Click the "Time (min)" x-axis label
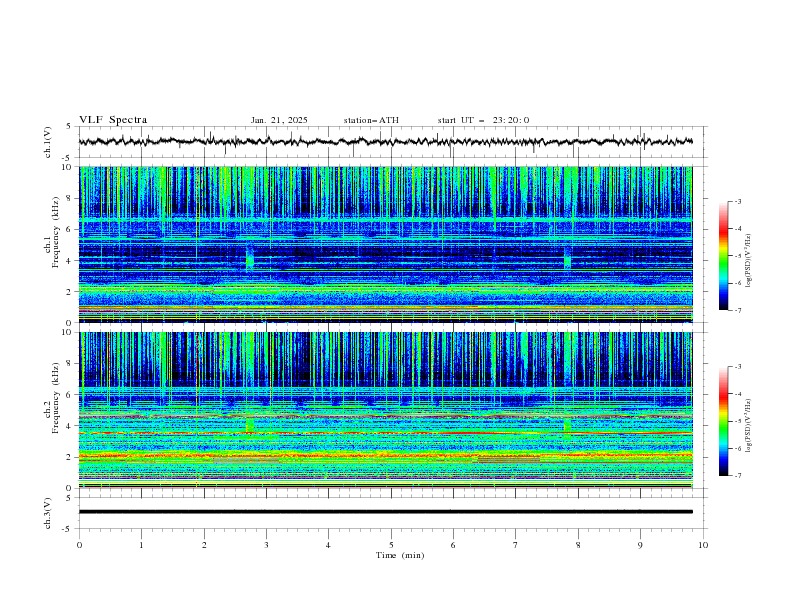792x612 pixels. (x=400, y=555)
